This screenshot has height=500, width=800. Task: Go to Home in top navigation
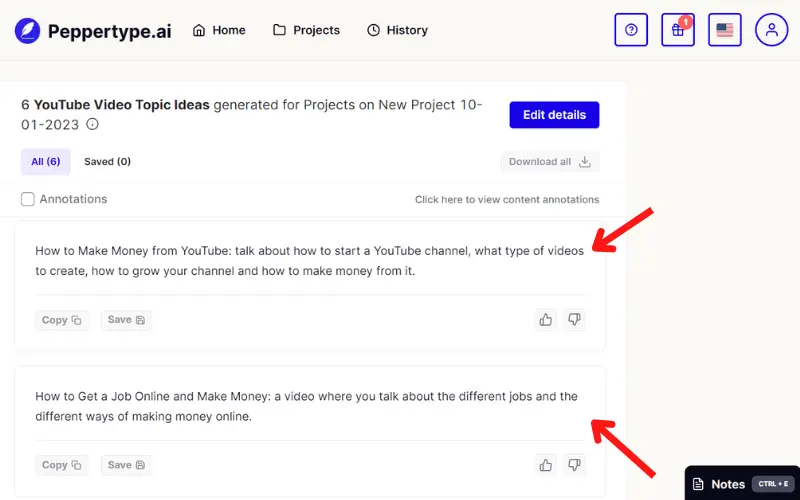(219, 30)
